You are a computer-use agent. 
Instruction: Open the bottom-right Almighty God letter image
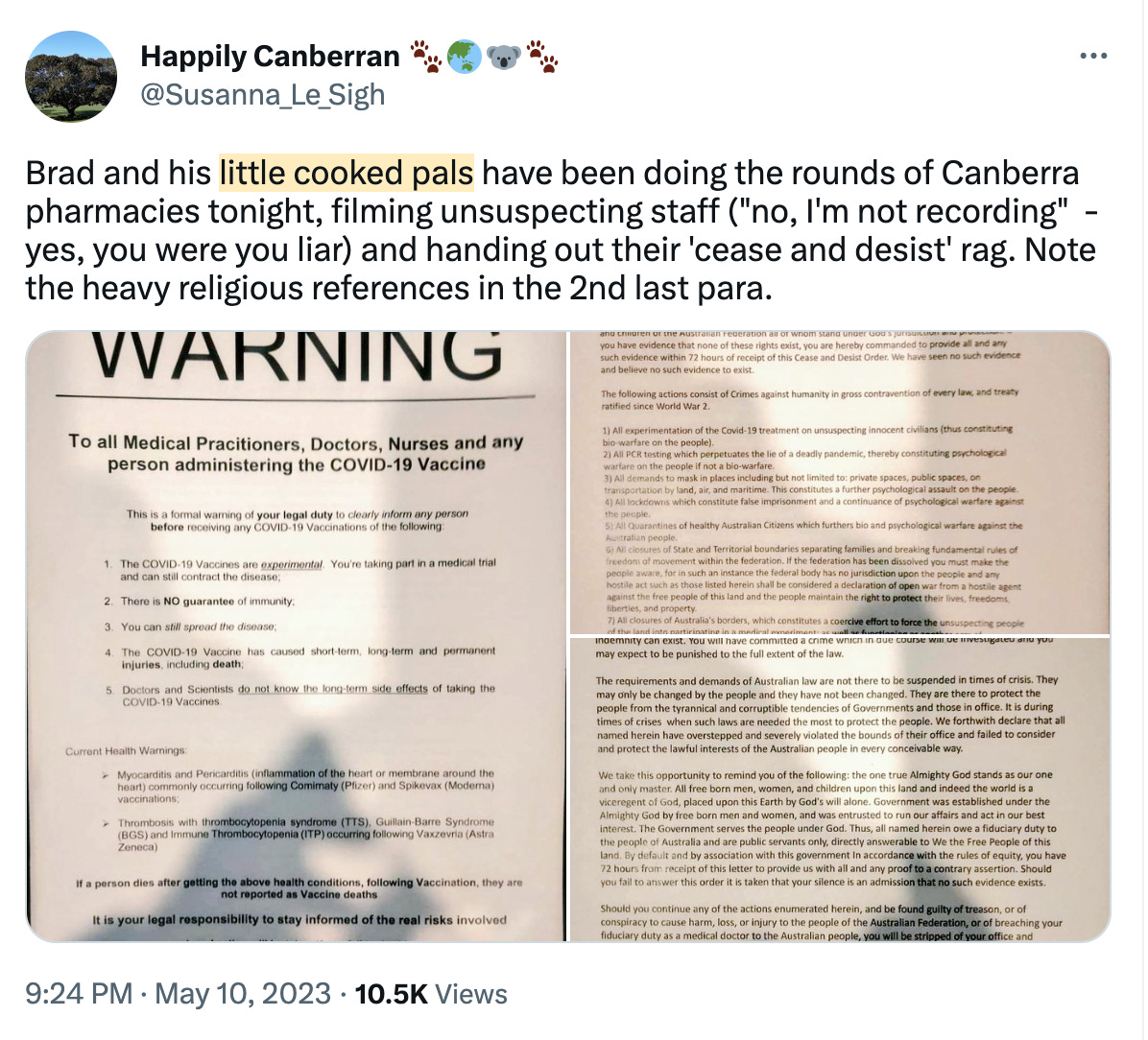(x=840, y=789)
